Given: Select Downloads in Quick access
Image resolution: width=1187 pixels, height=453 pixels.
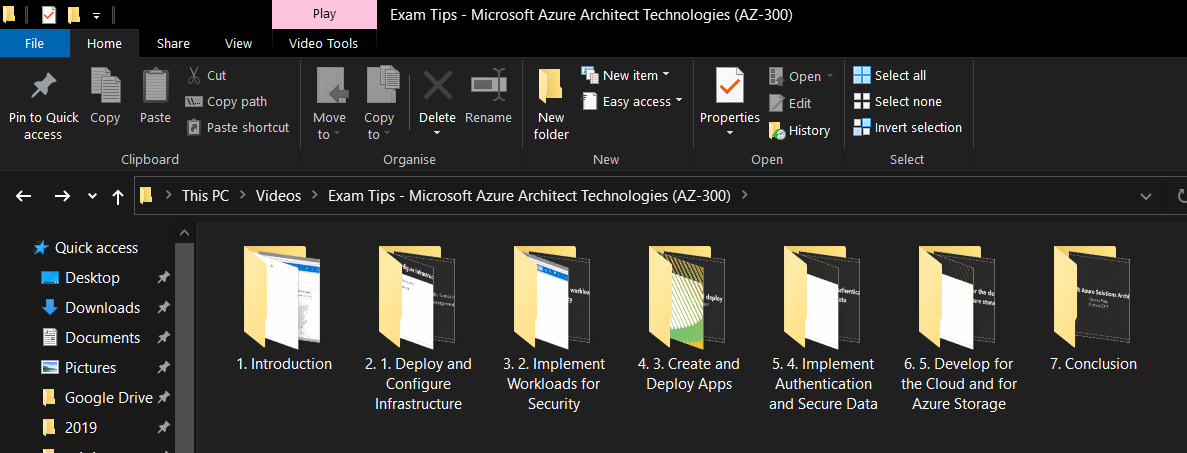Looking at the screenshot, I should coord(102,308).
